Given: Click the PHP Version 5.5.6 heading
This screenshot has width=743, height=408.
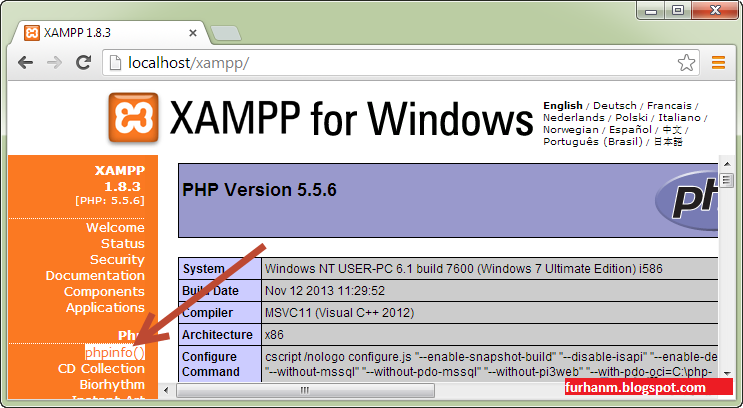Looking at the screenshot, I should point(259,190).
